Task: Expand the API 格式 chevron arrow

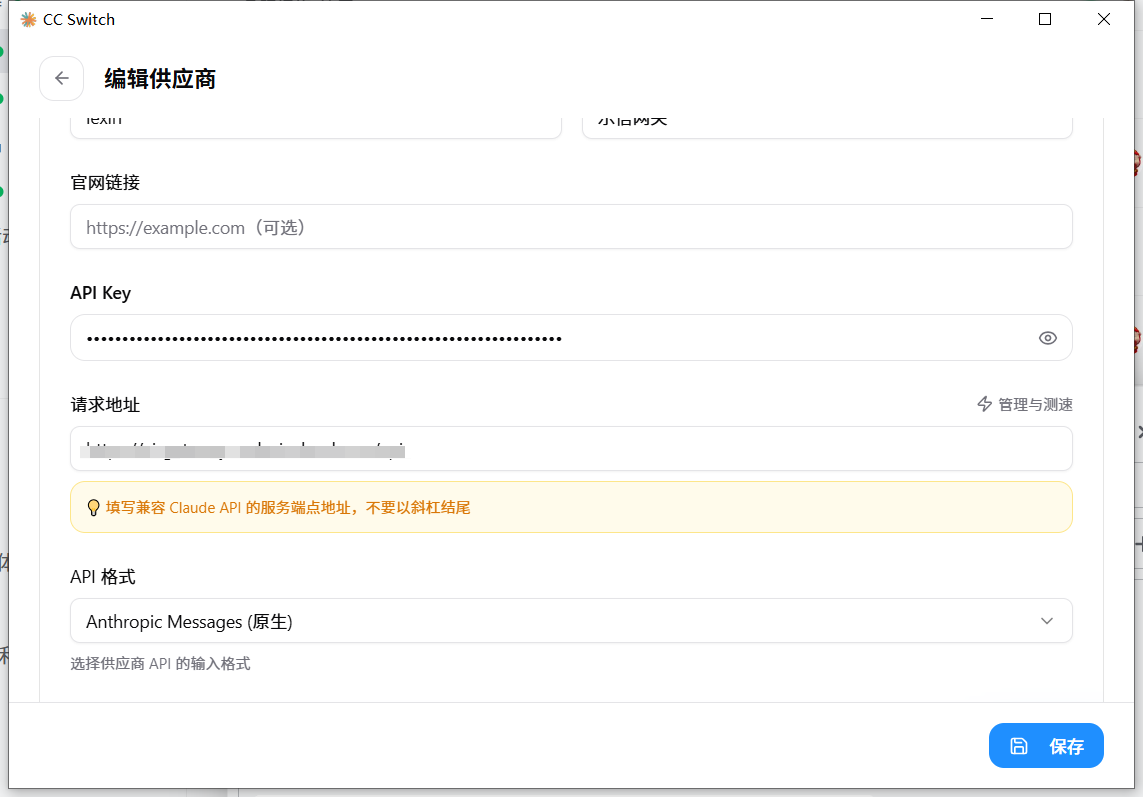Action: coord(1046,621)
